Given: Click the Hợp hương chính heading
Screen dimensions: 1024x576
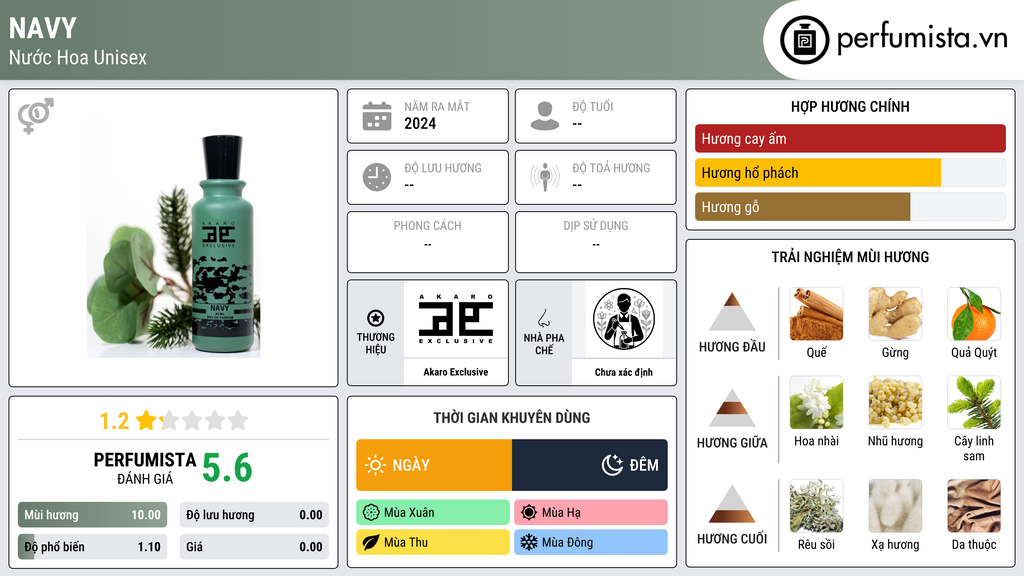Looking at the screenshot, I should point(850,106).
